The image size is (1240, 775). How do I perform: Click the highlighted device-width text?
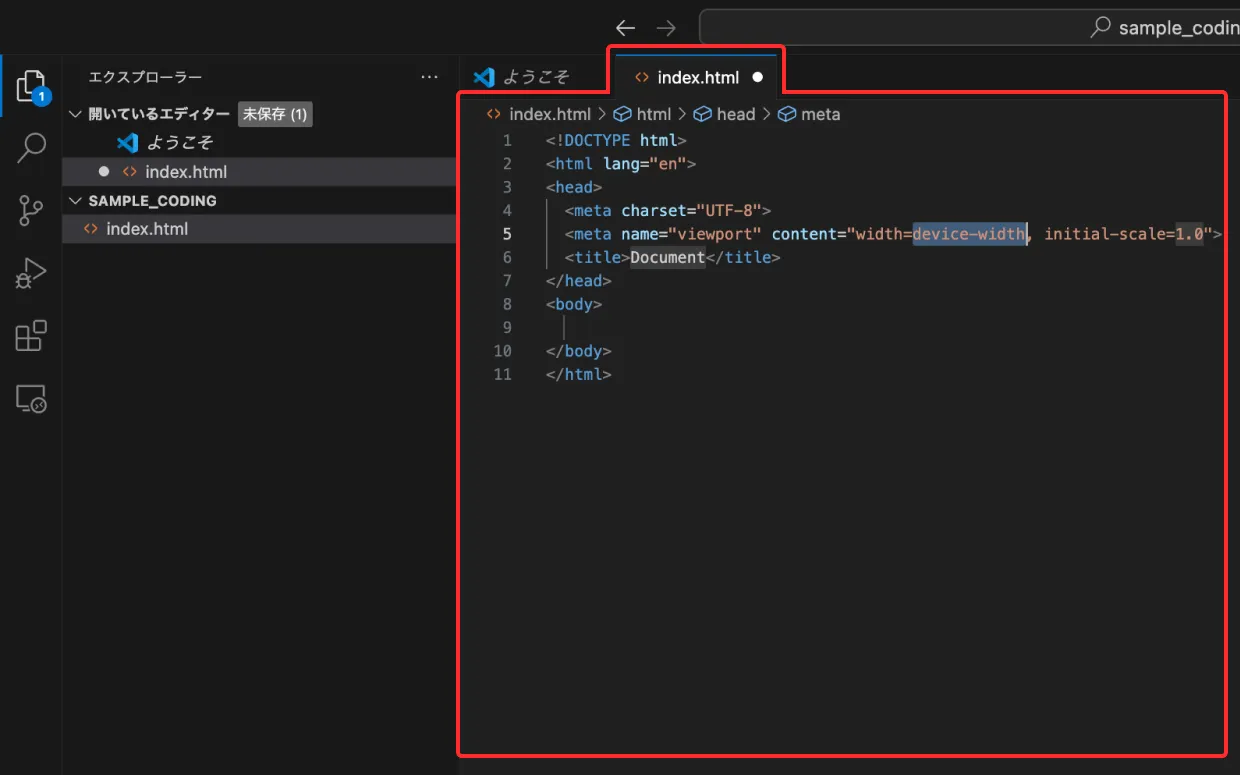969,234
